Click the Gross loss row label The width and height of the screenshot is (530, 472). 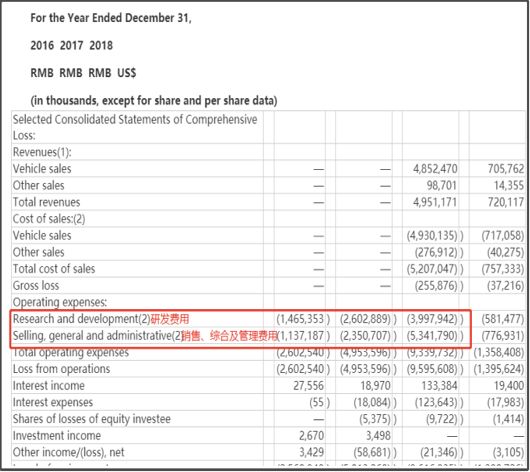point(36,286)
